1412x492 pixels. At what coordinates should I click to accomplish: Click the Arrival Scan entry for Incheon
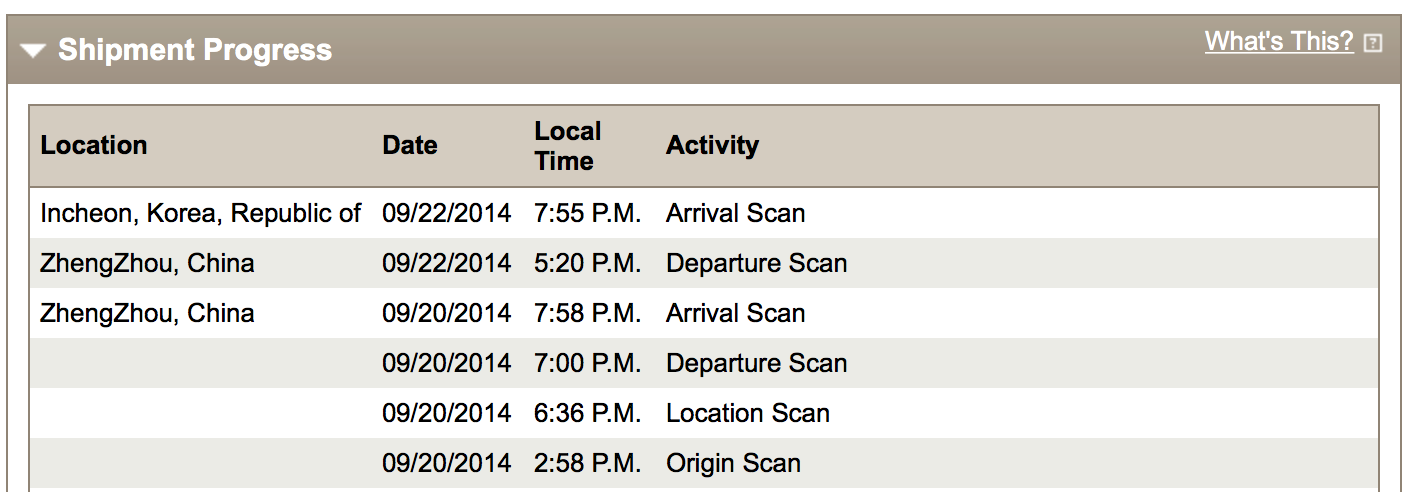(x=735, y=213)
